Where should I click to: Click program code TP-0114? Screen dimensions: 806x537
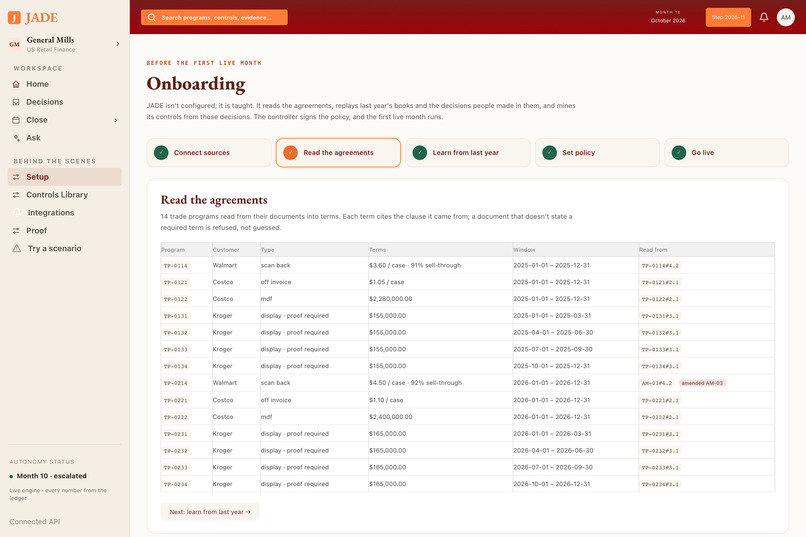coord(176,266)
